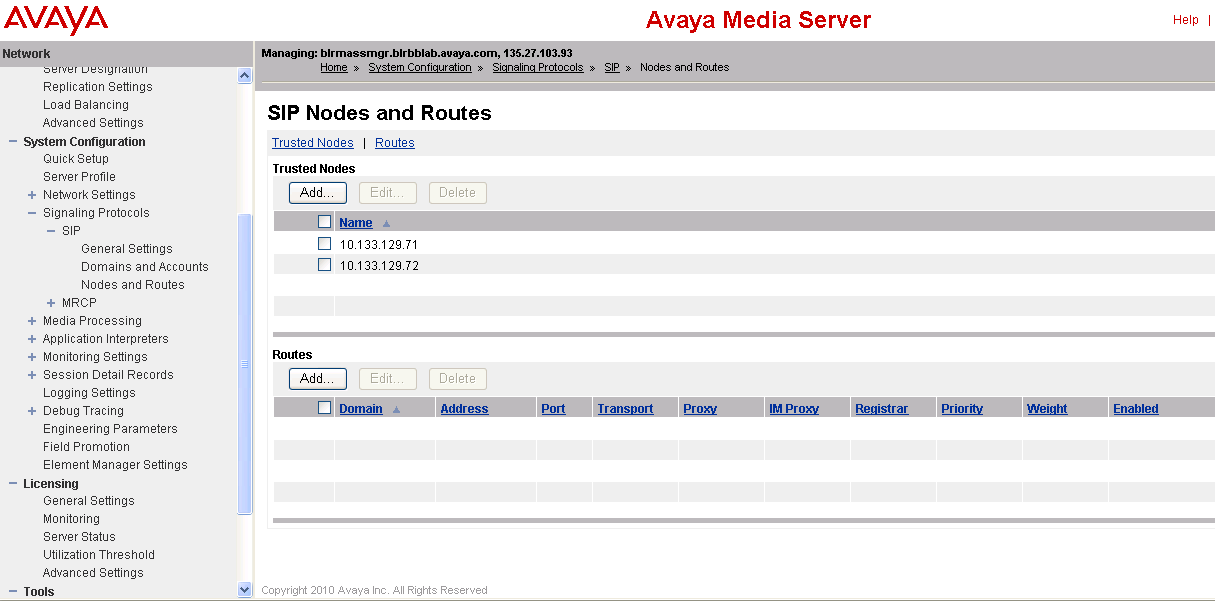The width and height of the screenshot is (1215, 601).
Task: Open Home breadcrumb link
Action: coord(334,68)
